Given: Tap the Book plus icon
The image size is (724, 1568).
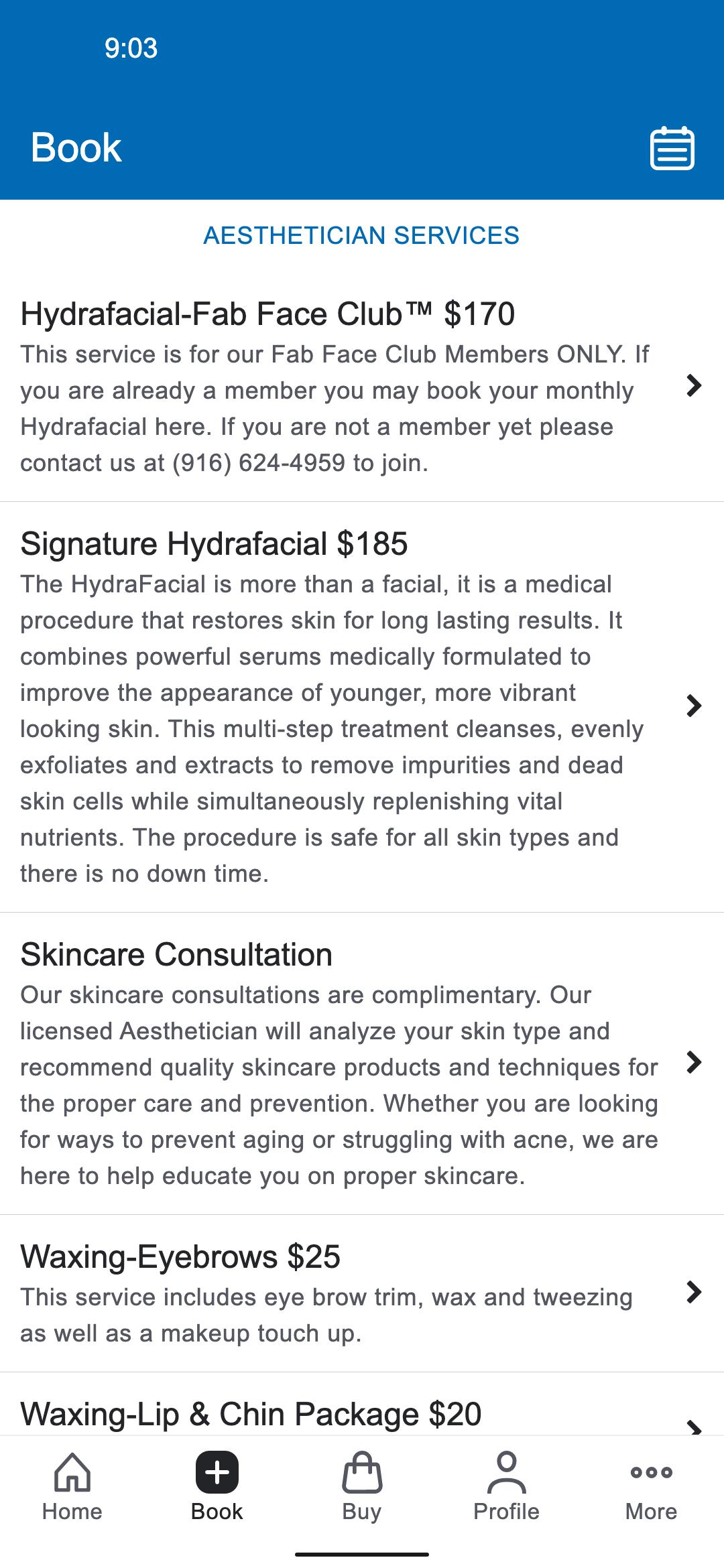Looking at the screenshot, I should 217,1472.
